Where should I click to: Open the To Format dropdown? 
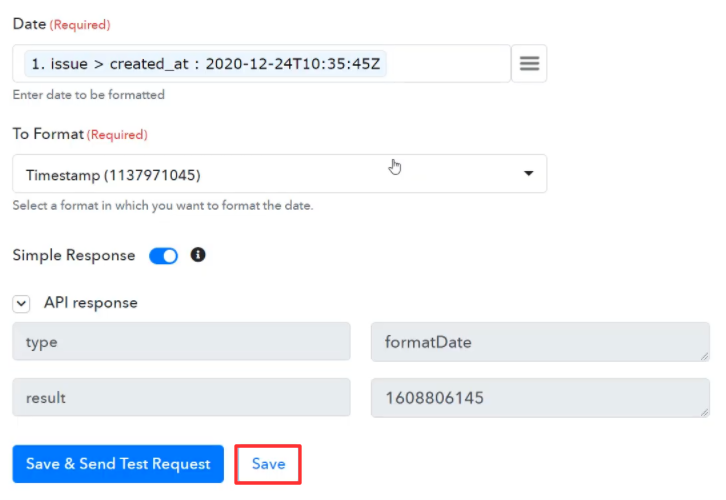tap(280, 174)
